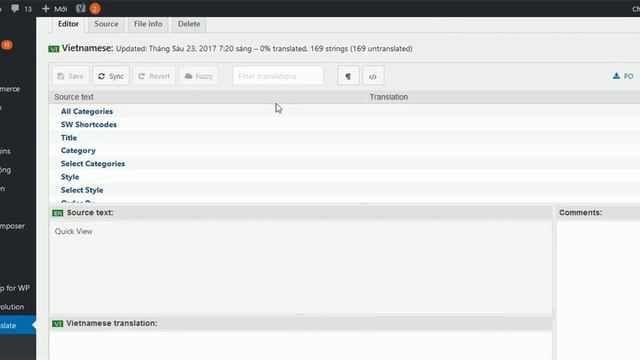The width and height of the screenshot is (640, 360).
Task: Focus the Filter translations field
Action: (x=278, y=76)
